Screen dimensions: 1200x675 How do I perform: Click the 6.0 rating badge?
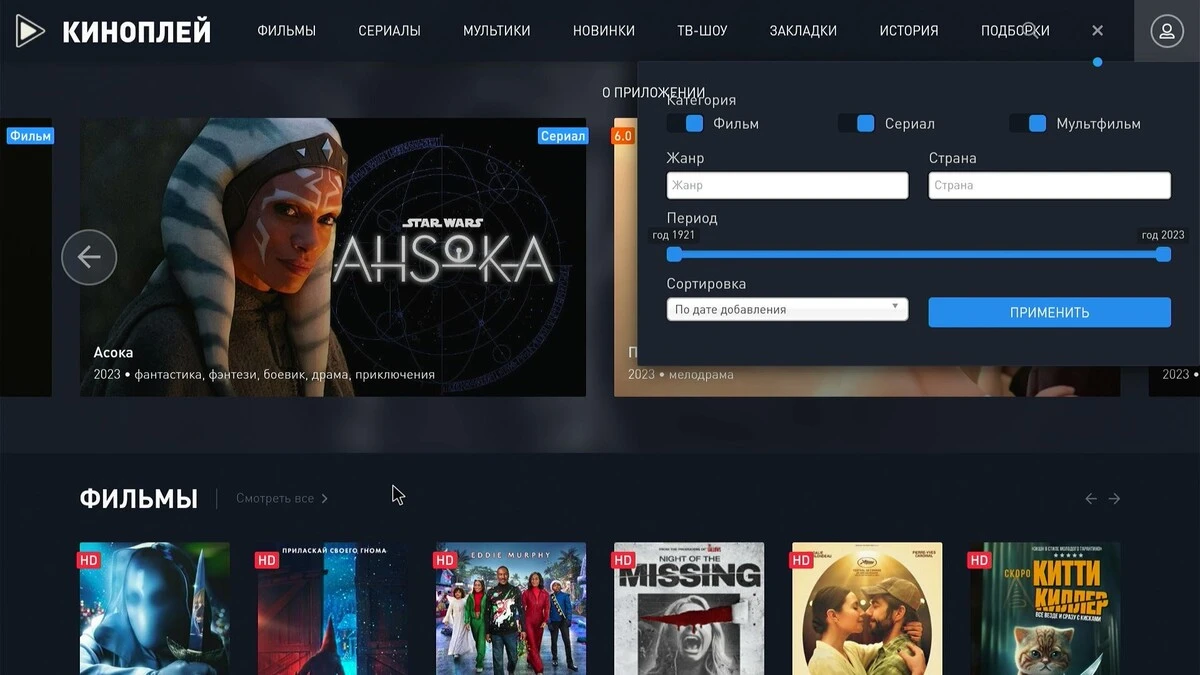click(x=623, y=136)
